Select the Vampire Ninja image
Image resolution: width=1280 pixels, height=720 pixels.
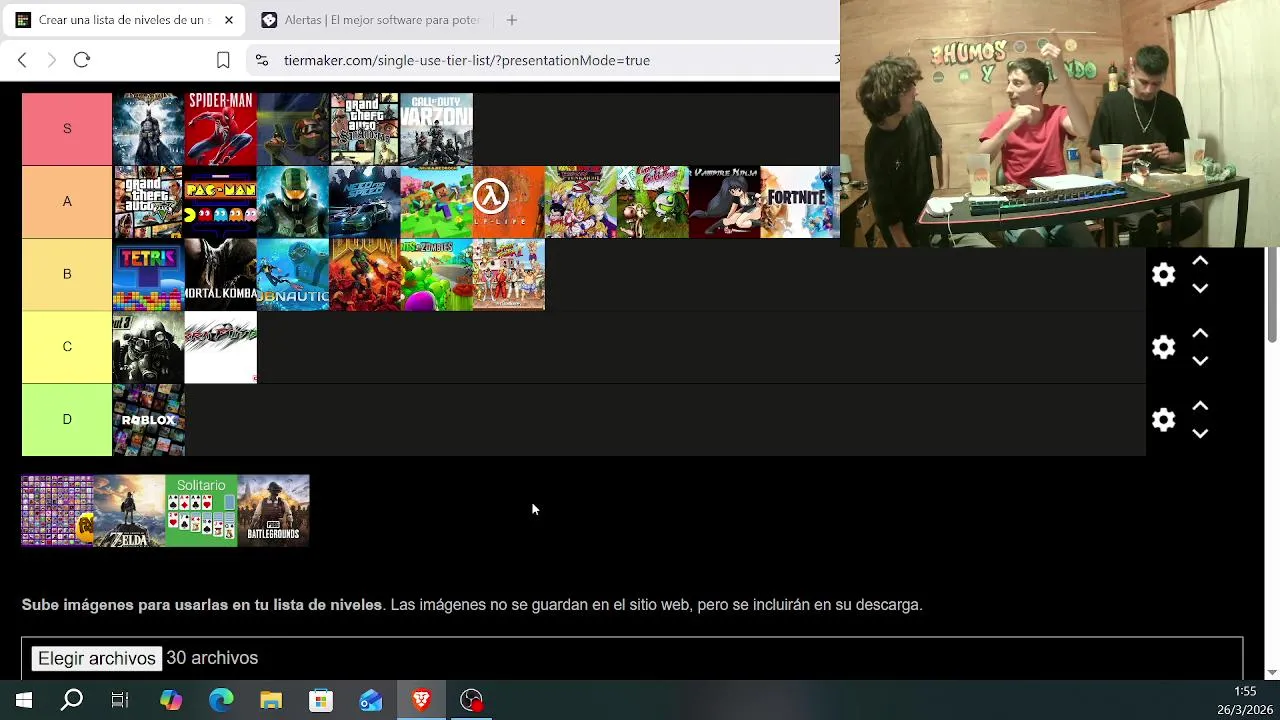pyautogui.click(x=725, y=202)
